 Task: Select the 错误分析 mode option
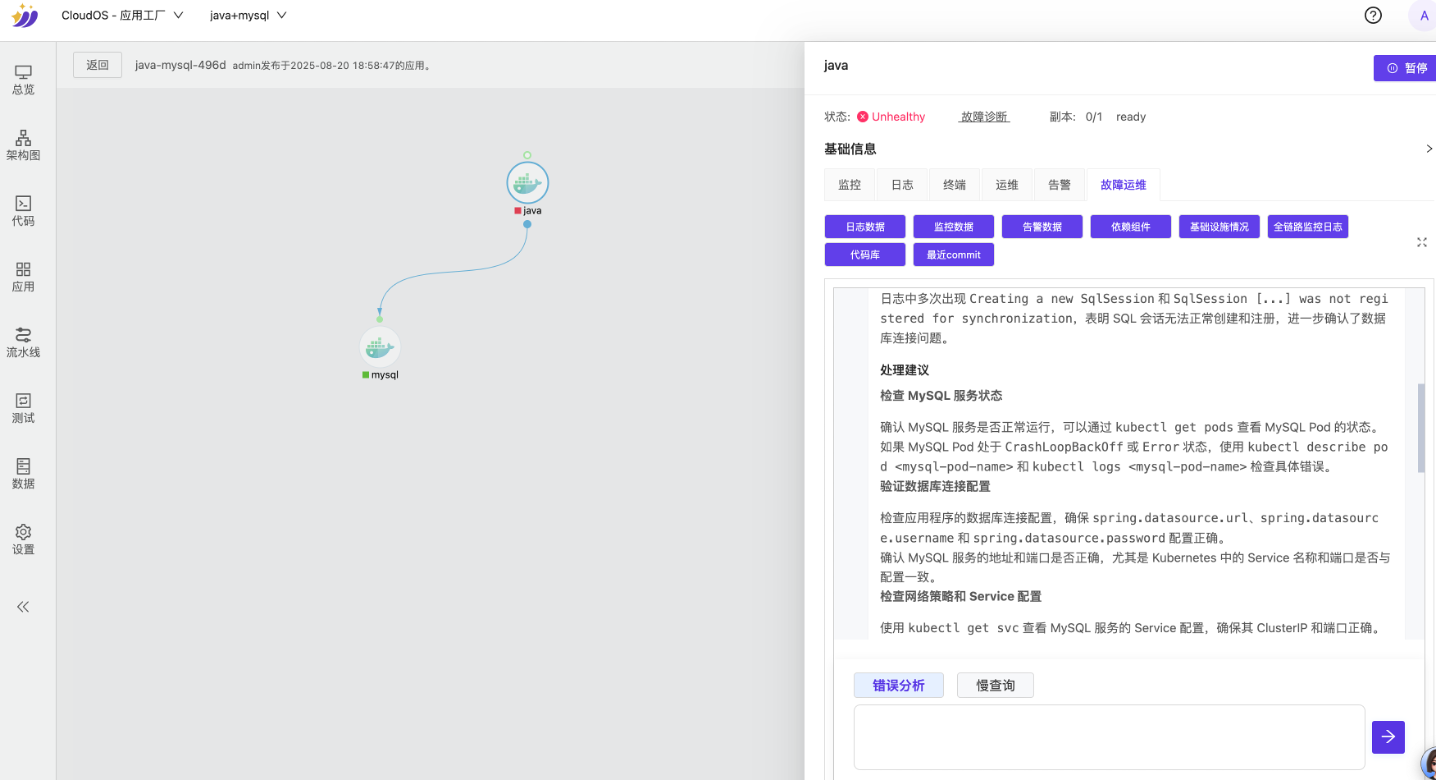tap(898, 685)
